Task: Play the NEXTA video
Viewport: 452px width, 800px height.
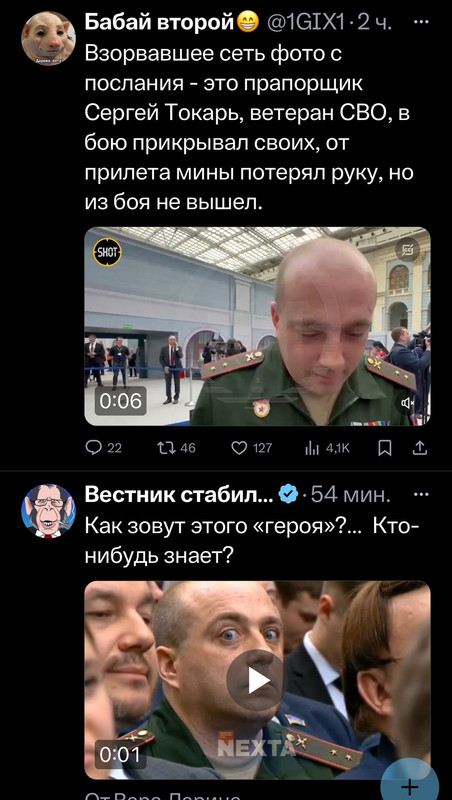Action: (x=257, y=680)
